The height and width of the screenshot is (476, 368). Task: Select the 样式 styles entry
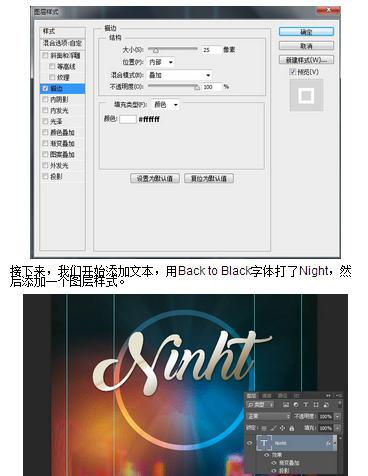pos(62,31)
